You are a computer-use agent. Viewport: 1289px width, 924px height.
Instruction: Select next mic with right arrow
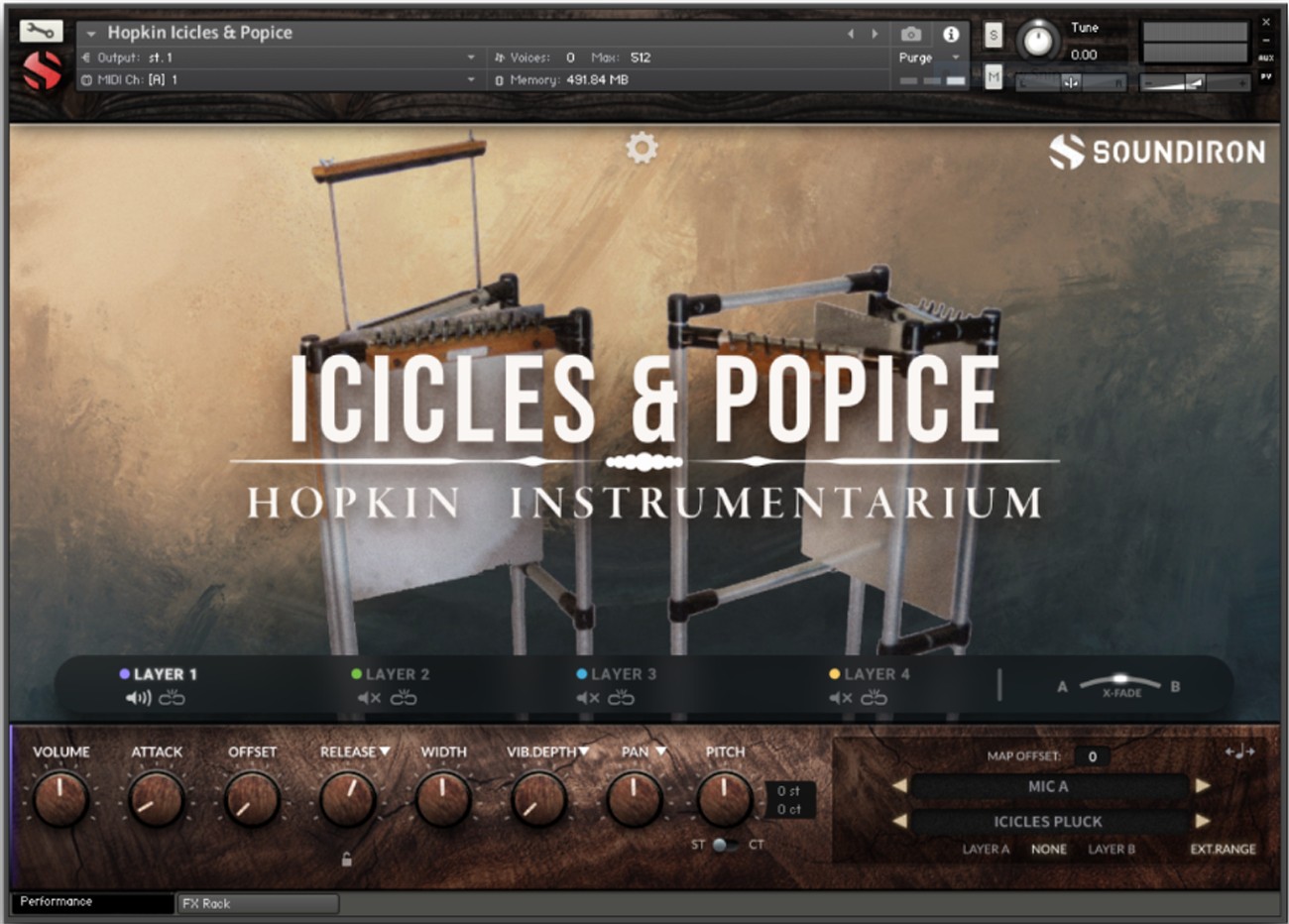pyautogui.click(x=1202, y=786)
